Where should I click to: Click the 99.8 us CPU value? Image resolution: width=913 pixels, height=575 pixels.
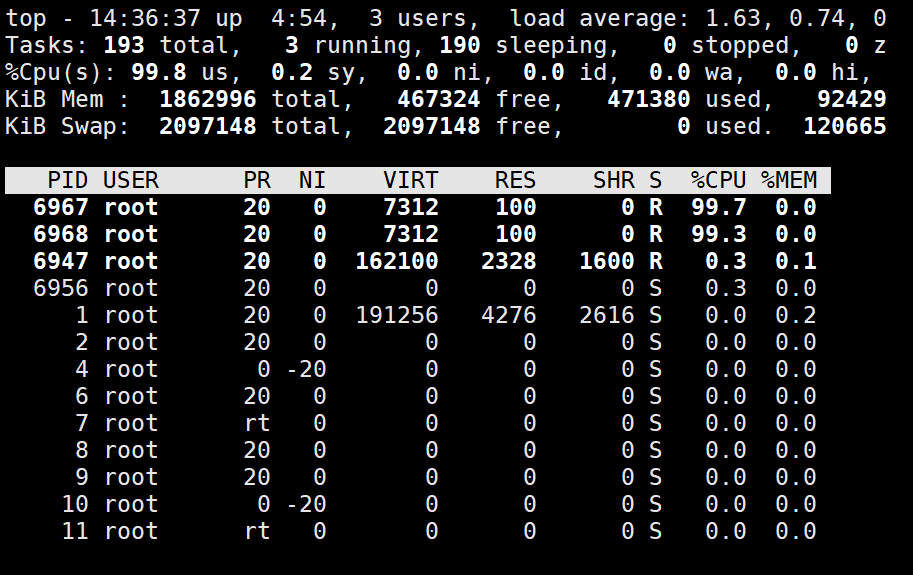click(x=159, y=72)
